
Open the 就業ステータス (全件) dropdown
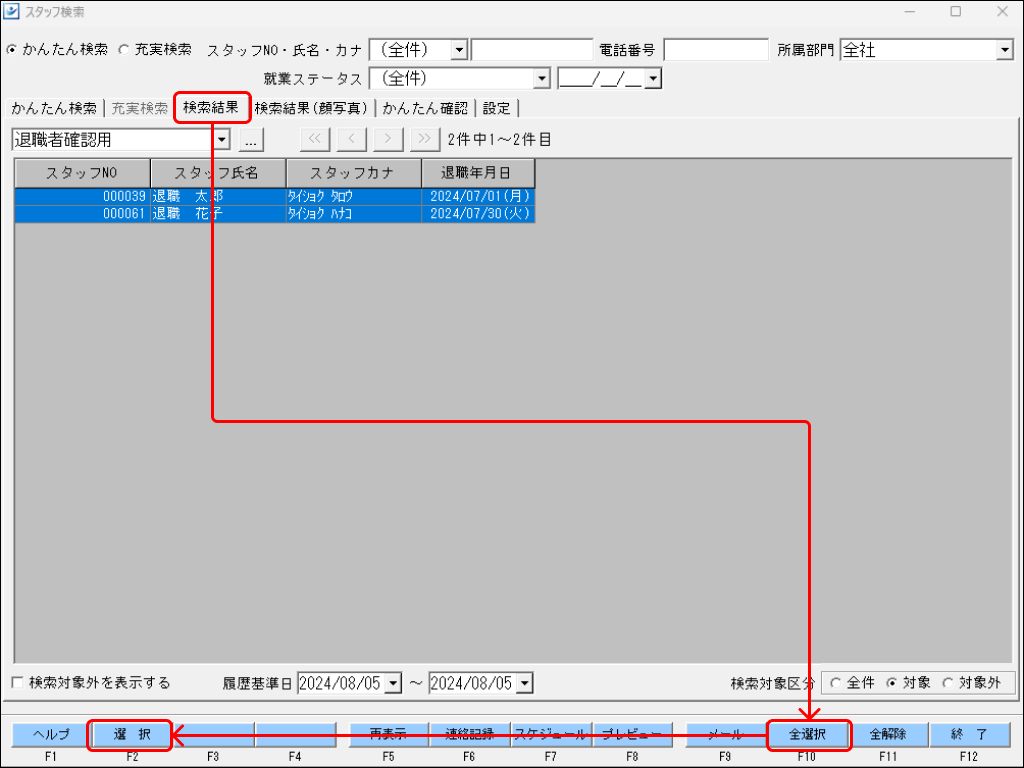(x=541, y=78)
